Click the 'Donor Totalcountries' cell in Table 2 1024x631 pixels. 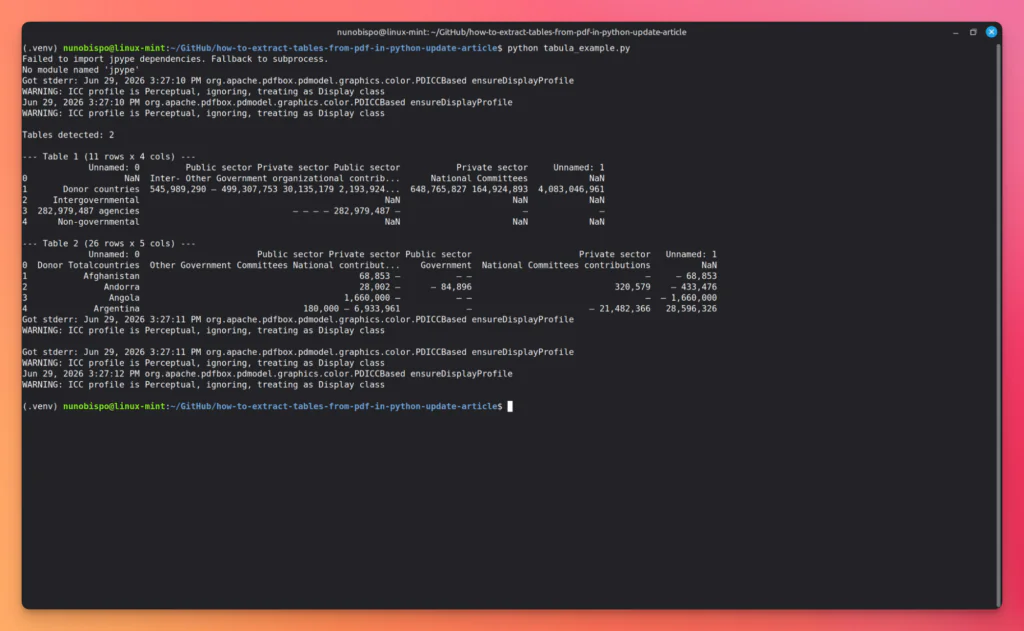click(x=88, y=265)
